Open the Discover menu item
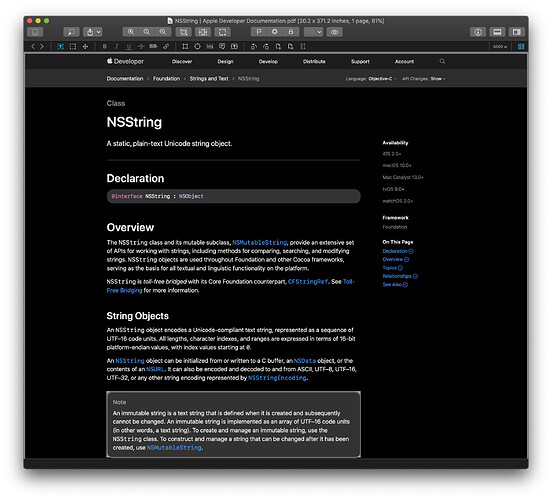This screenshot has width=552, height=500. [182, 62]
